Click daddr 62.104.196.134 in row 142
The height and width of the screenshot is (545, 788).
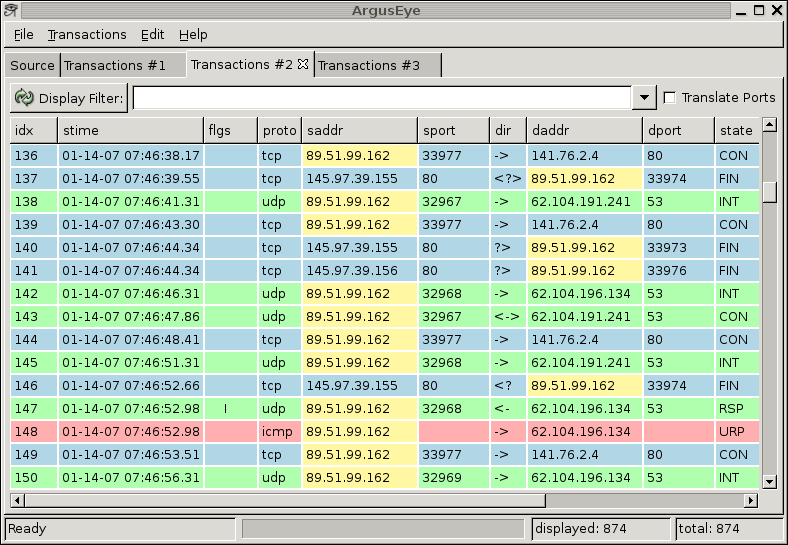[x=584, y=294]
